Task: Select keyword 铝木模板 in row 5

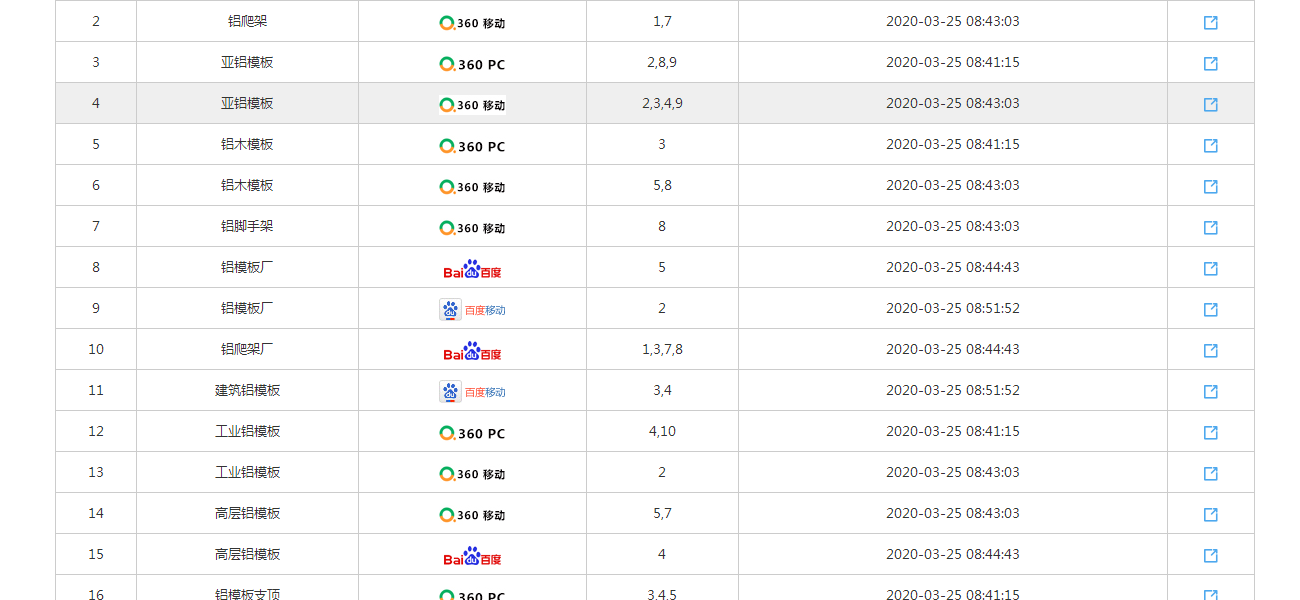Action: (x=247, y=144)
